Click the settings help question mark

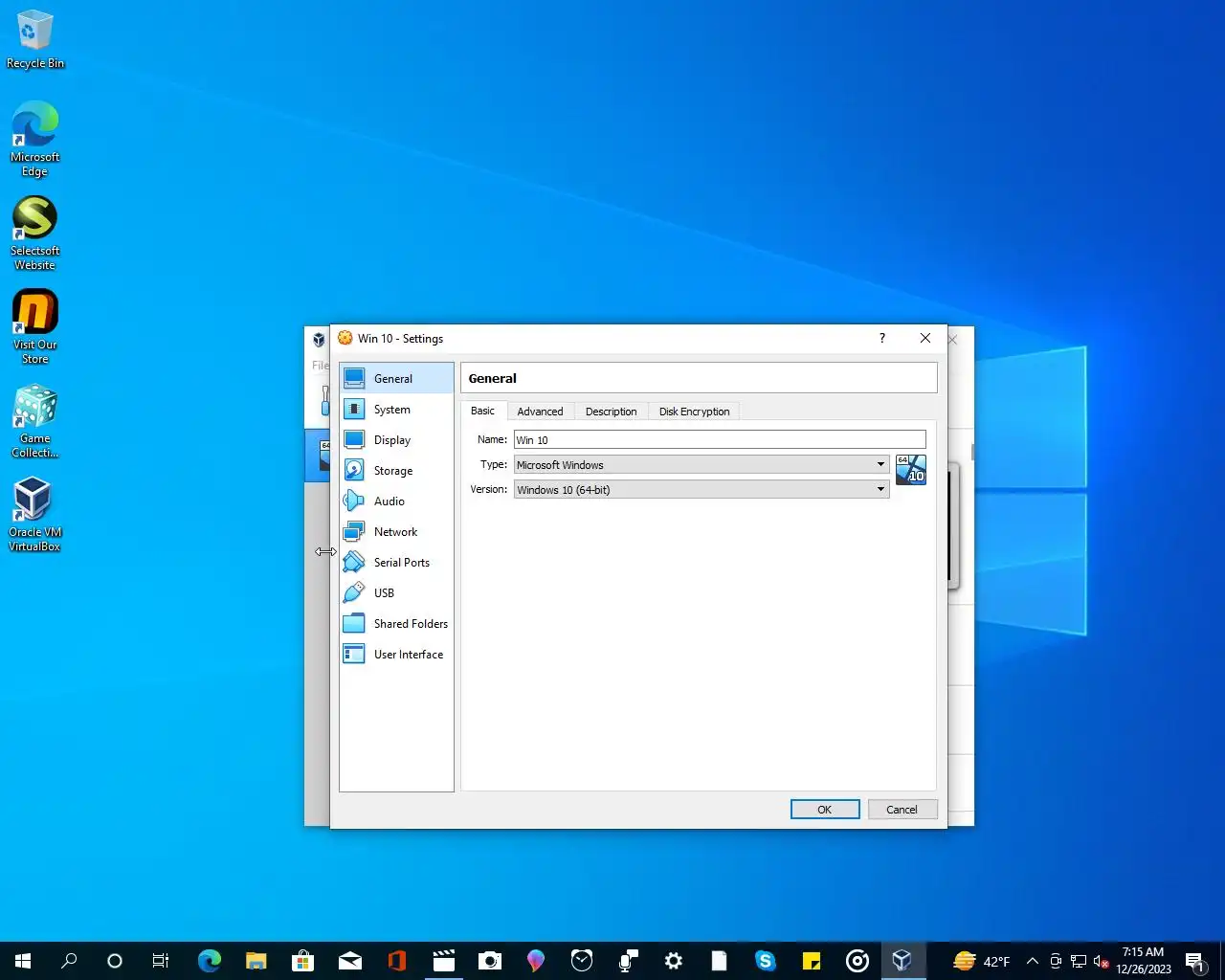(x=882, y=338)
